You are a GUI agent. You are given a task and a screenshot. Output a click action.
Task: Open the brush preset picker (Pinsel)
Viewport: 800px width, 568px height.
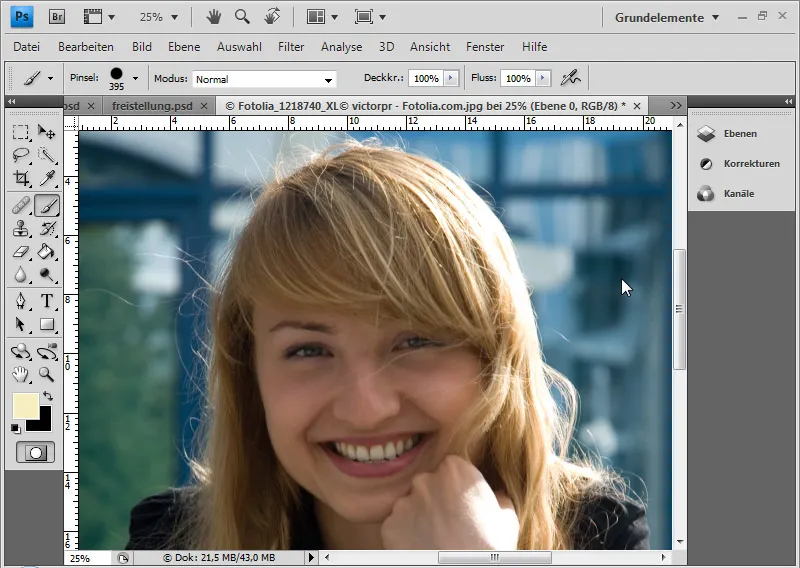click(135, 78)
